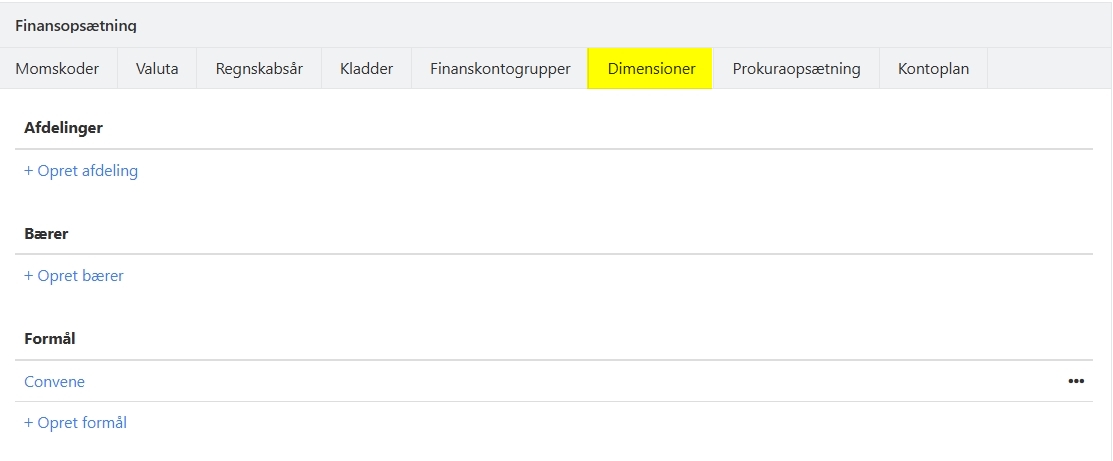Click the Afdelinger section heading
Viewport: 1113px width, 461px height.
[63, 128]
